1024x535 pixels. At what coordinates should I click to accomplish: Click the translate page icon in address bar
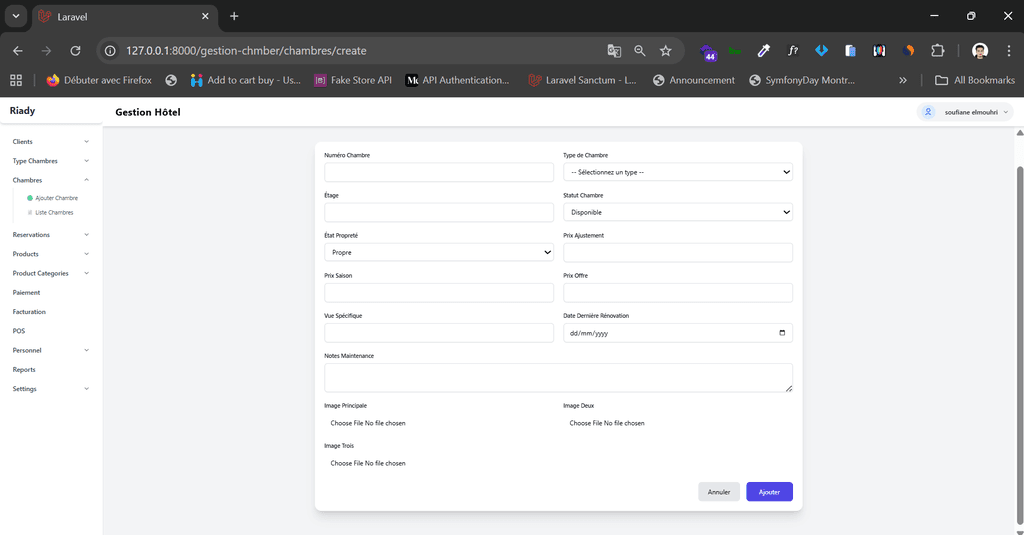pyautogui.click(x=614, y=51)
